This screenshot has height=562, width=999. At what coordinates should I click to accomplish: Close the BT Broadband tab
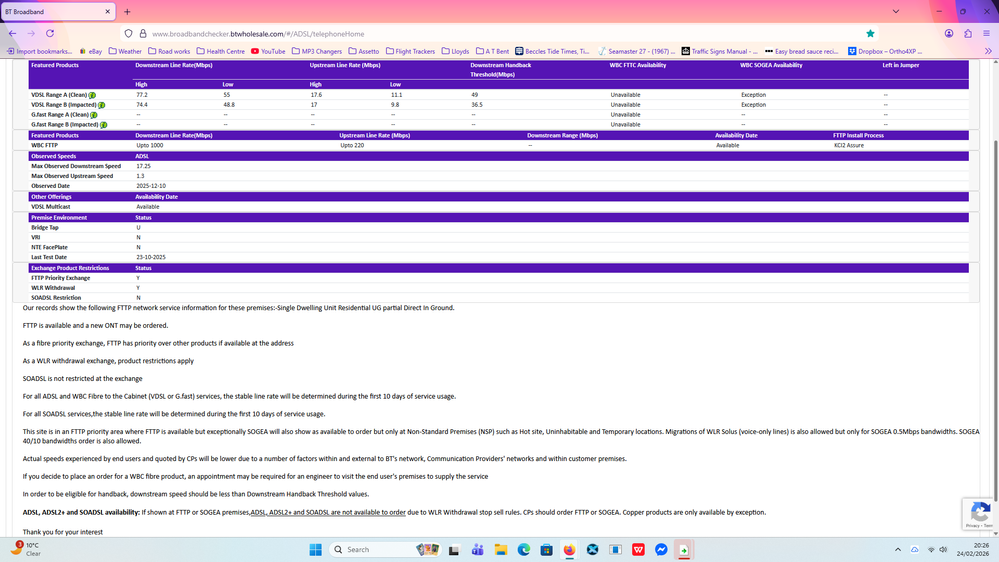pos(107,11)
